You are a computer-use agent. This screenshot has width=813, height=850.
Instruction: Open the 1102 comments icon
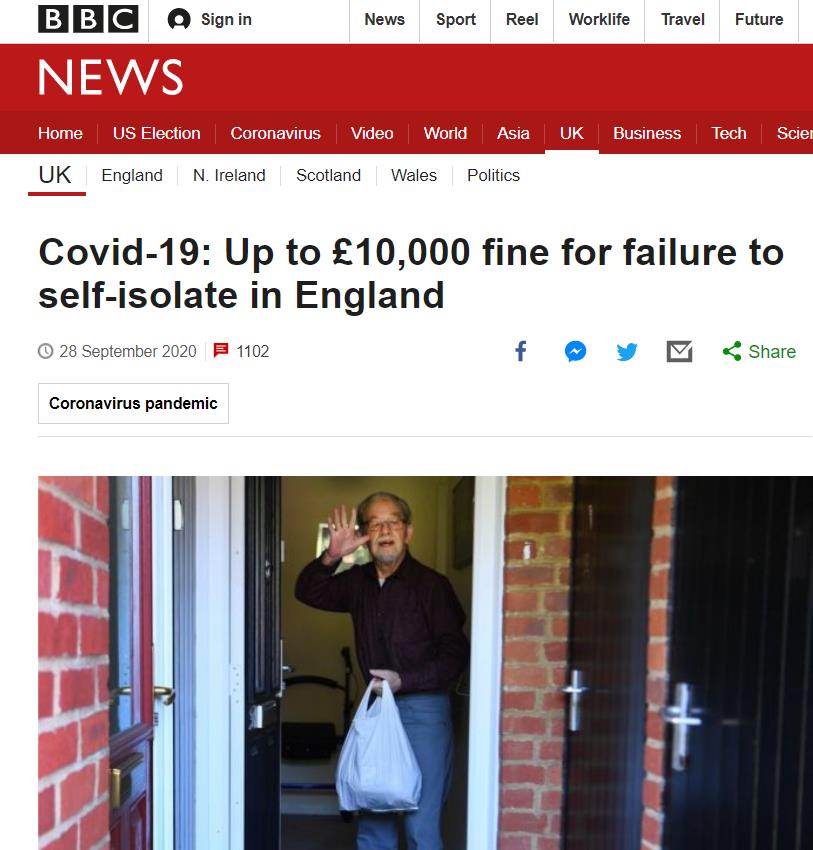pyautogui.click(x=221, y=351)
